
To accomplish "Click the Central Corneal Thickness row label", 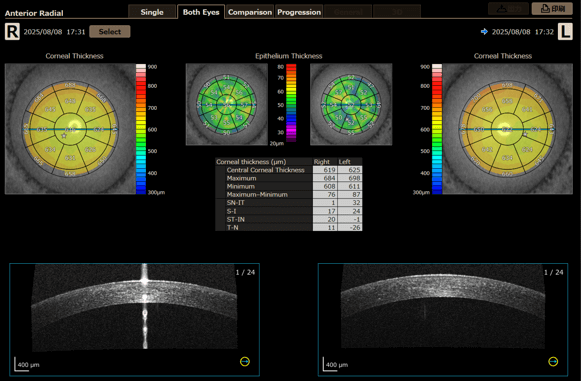I will coord(265,170).
